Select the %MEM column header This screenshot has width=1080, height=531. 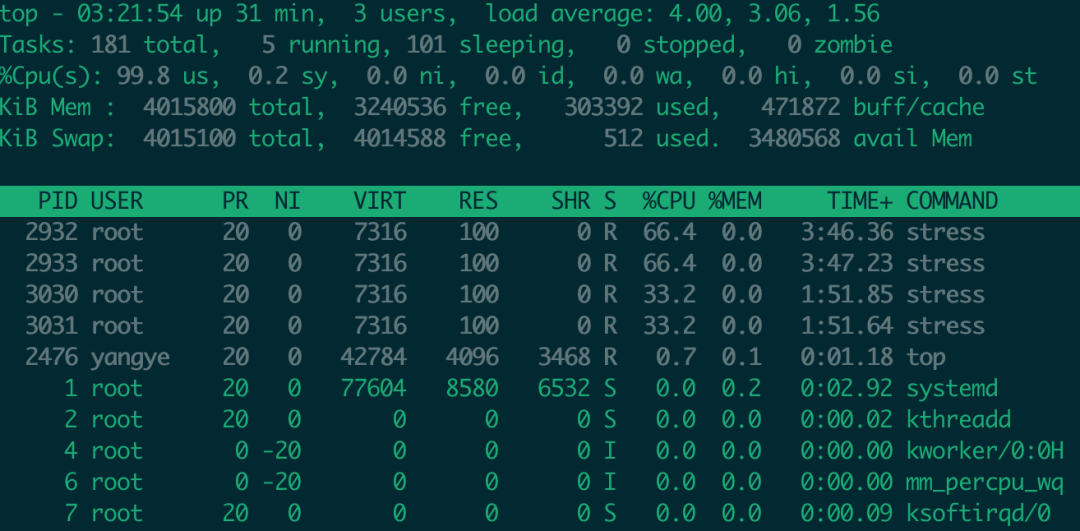point(735,201)
